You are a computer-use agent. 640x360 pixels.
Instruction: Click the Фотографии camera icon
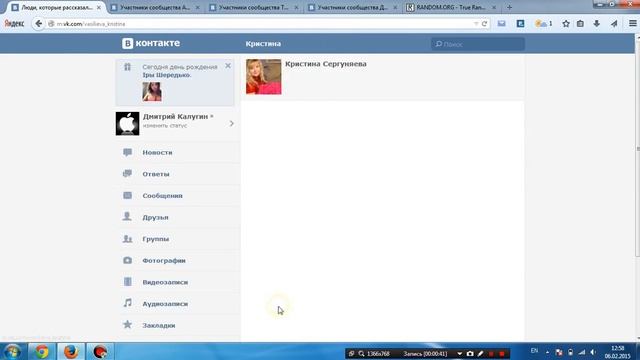tap(127, 260)
